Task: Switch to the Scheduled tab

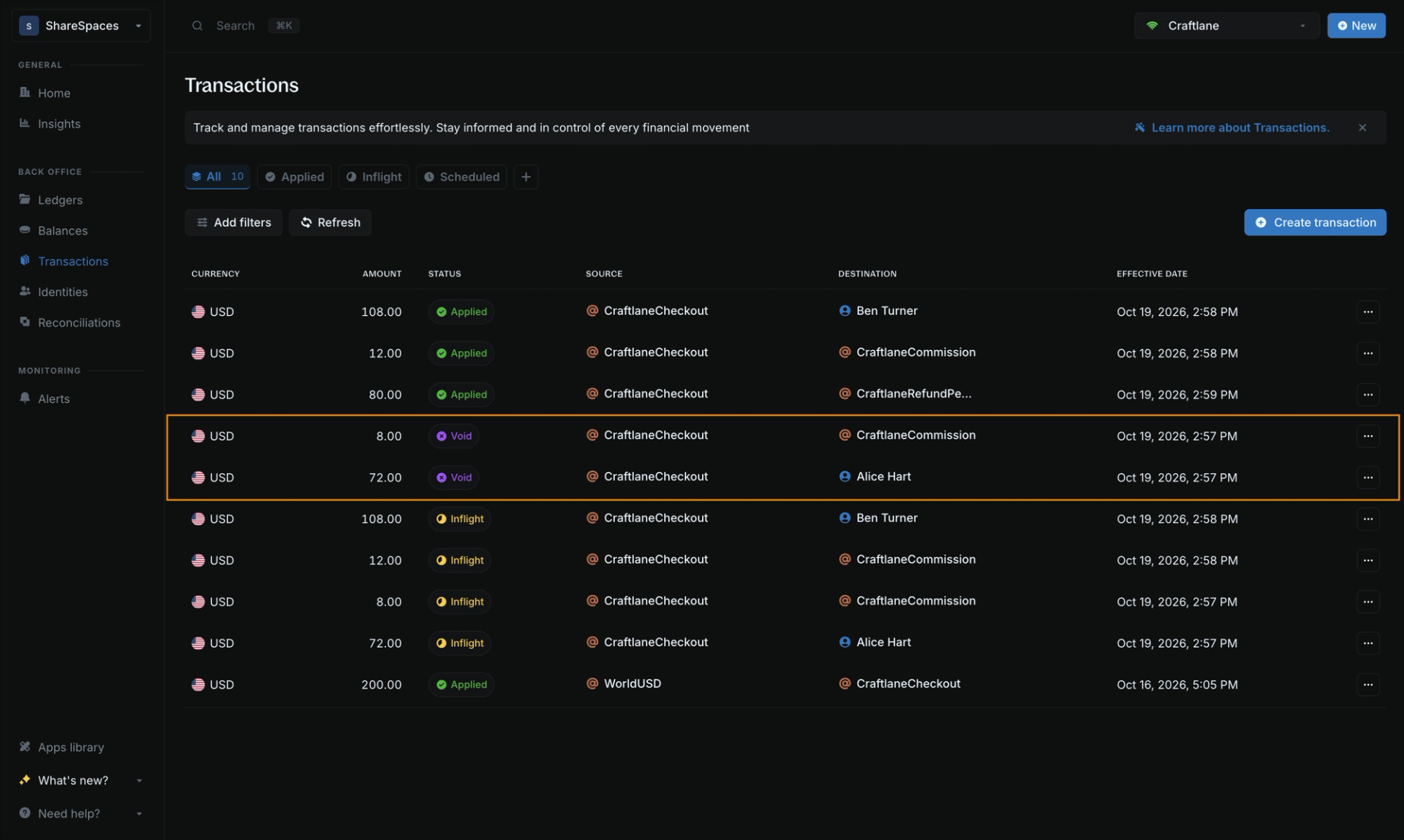Action: (x=461, y=177)
